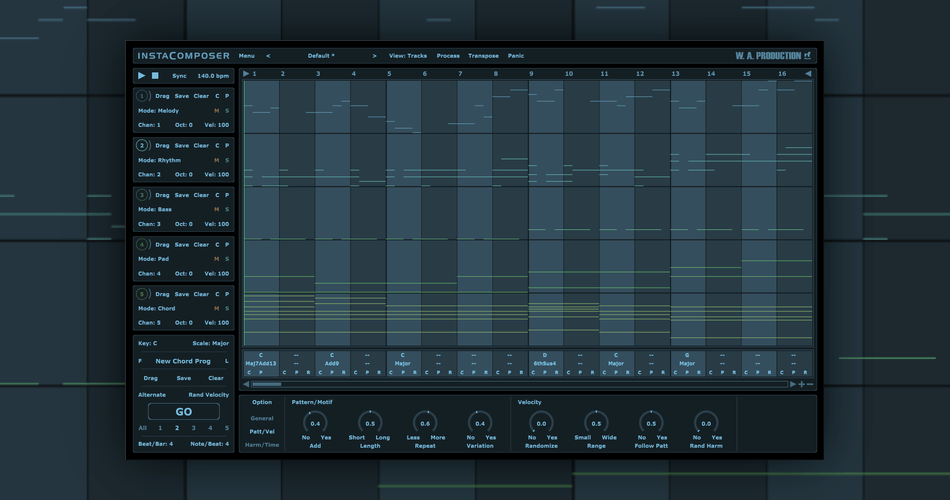
Task: Clear the chord progression in Key panel
Action: point(216,378)
